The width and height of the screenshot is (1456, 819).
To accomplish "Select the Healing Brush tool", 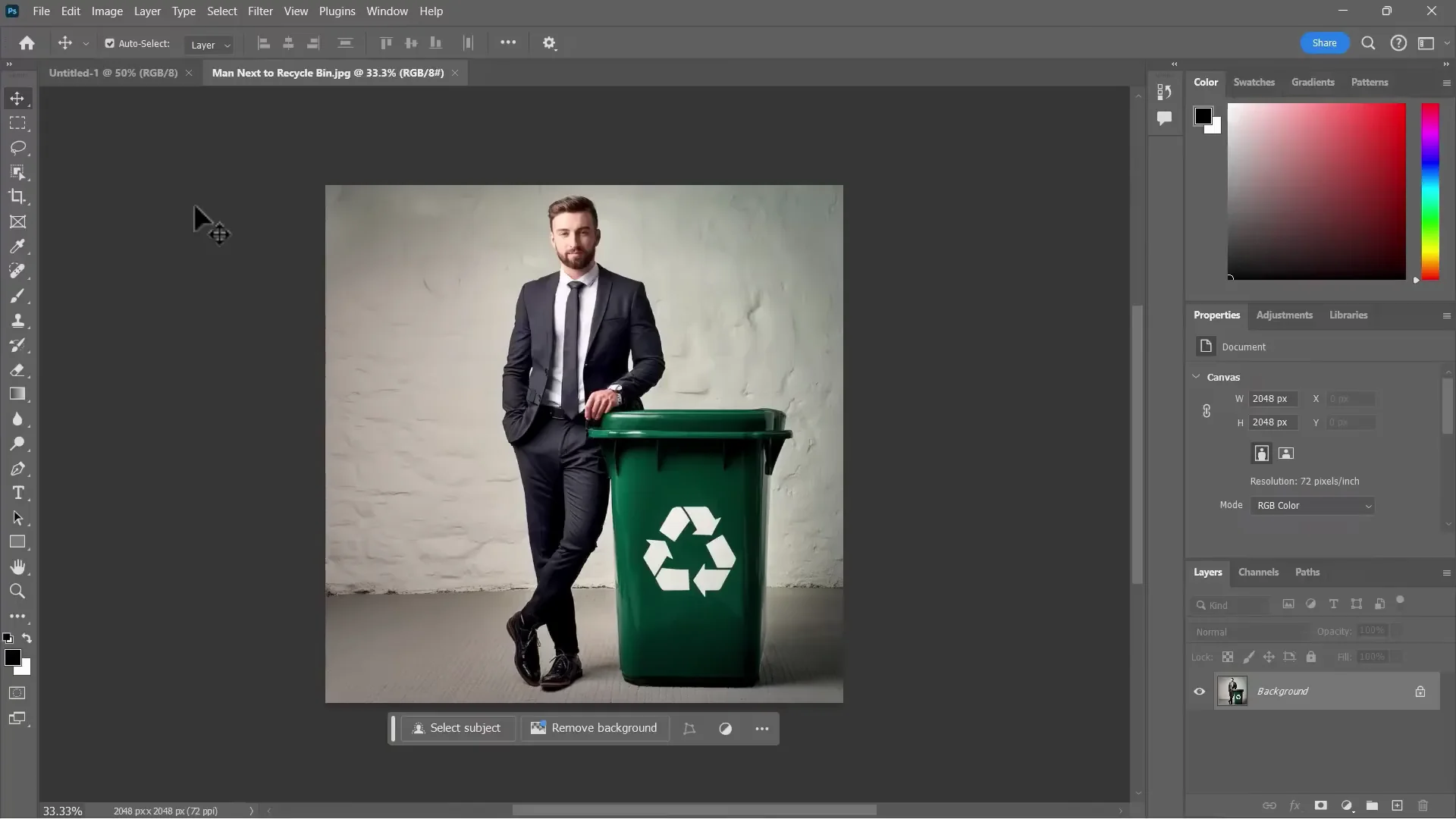I will [18, 271].
